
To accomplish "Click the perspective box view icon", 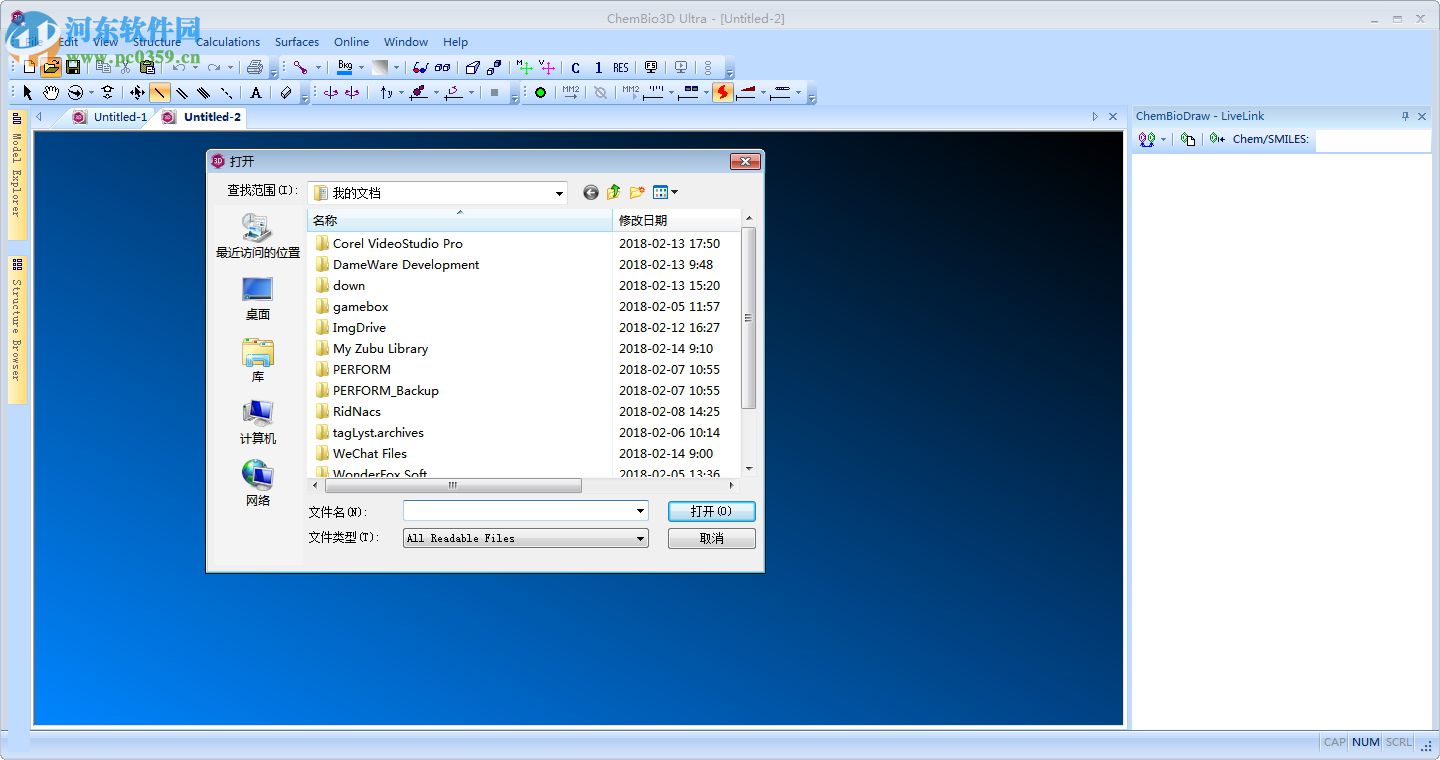I will click(x=473, y=67).
